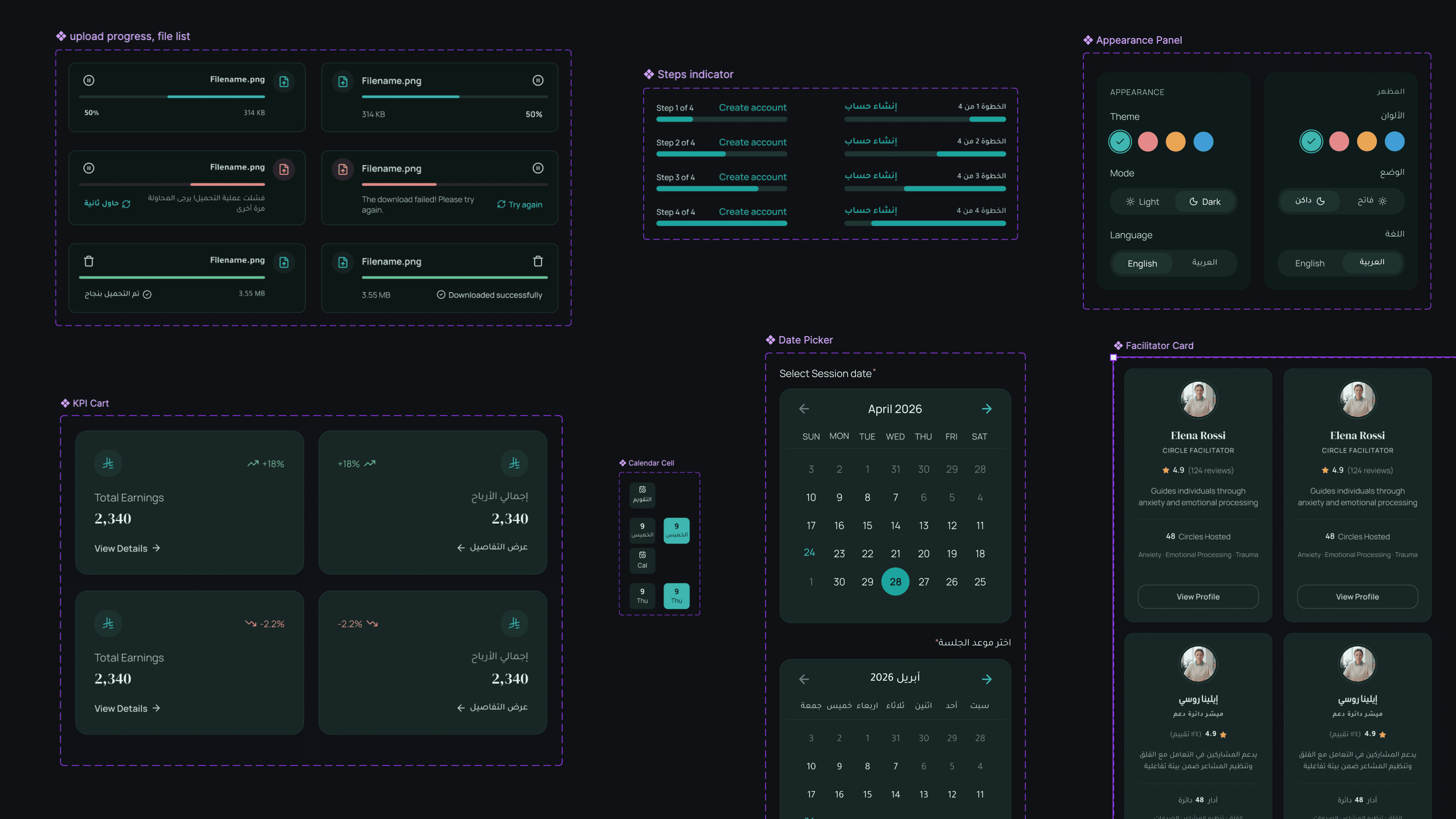This screenshot has height=819, width=1456.
Task: Click the April 2026 month title
Action: (x=895, y=409)
